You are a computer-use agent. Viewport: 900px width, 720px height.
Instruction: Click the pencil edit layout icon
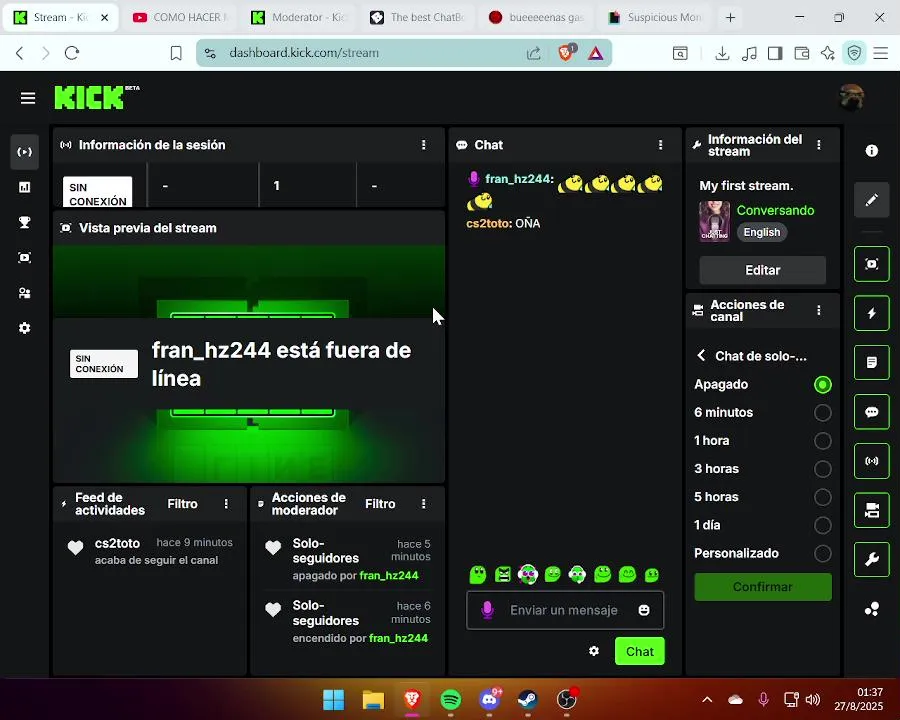(871, 200)
